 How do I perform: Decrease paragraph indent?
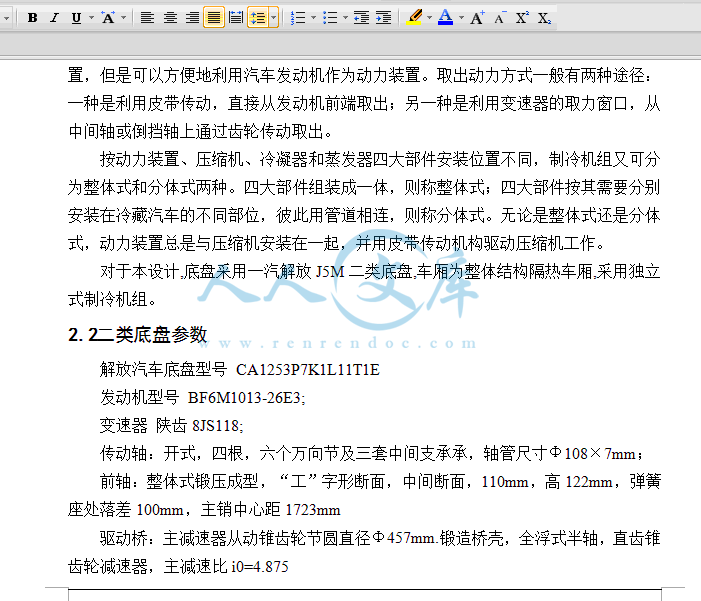click(361, 18)
